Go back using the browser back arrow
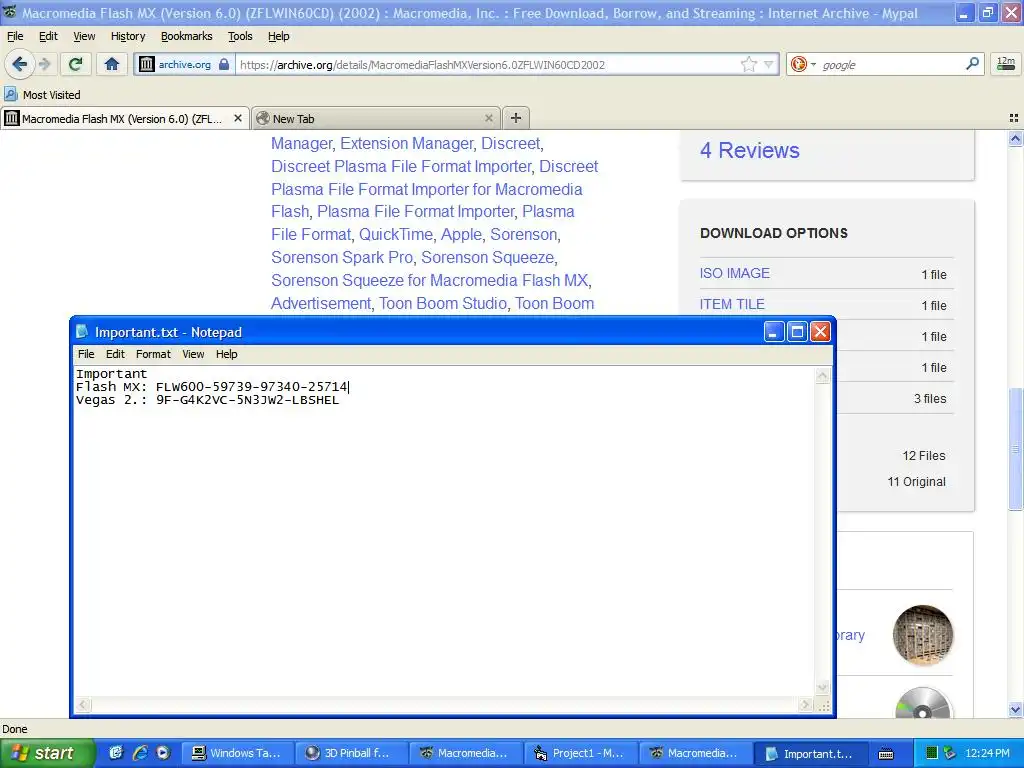This screenshot has width=1024, height=768. (x=20, y=64)
